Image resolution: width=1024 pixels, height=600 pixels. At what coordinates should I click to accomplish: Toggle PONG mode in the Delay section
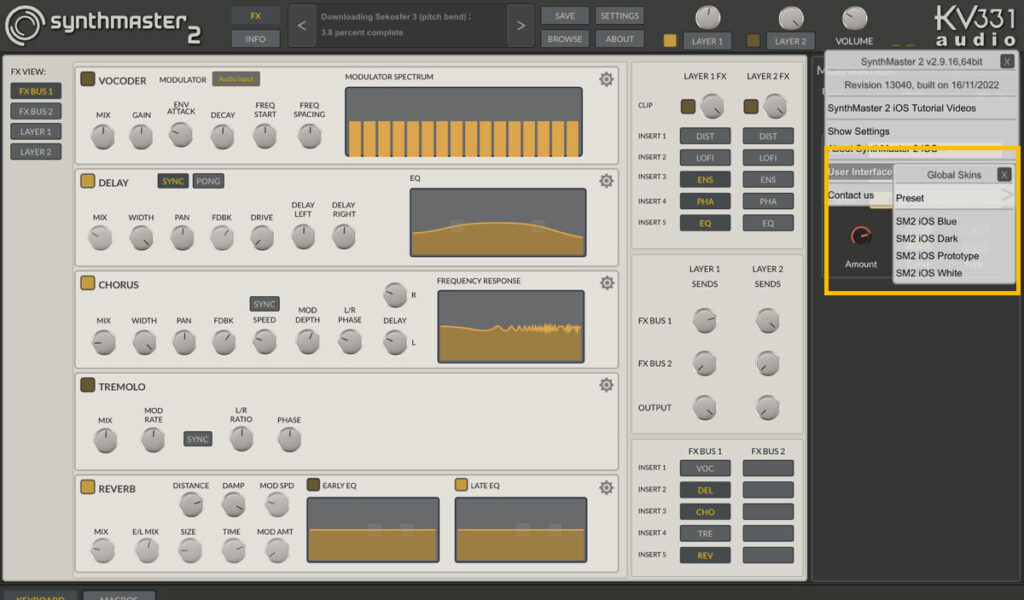207,181
